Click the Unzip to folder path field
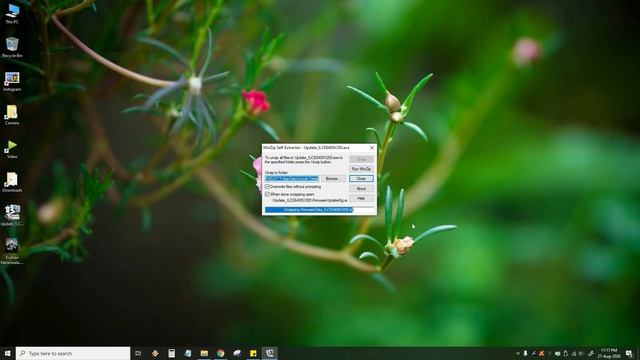This screenshot has height=360, width=640. click(x=291, y=179)
